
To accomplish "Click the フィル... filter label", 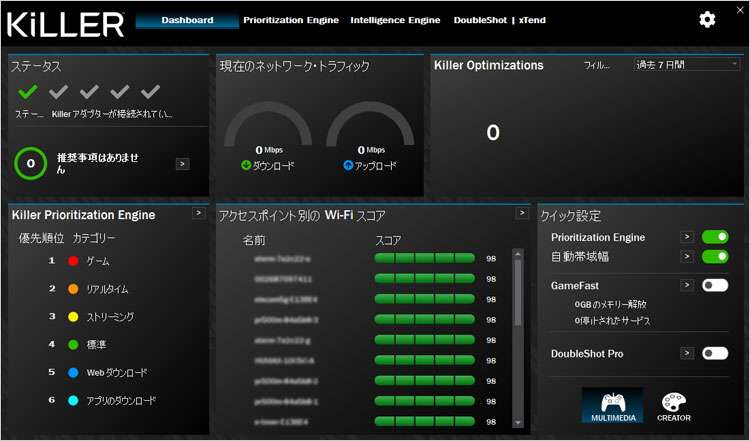I will pos(596,65).
